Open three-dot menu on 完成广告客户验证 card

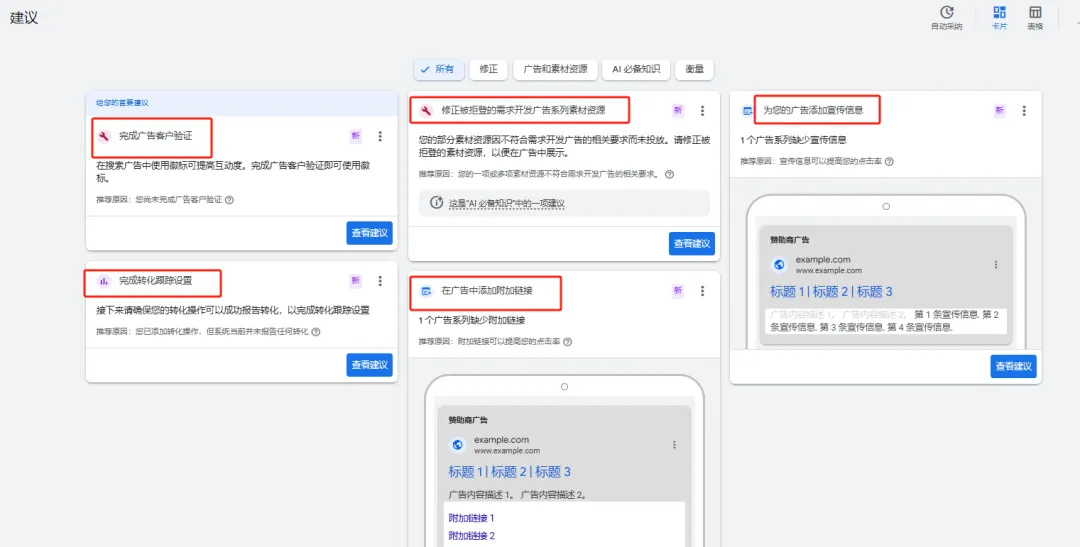coord(380,136)
